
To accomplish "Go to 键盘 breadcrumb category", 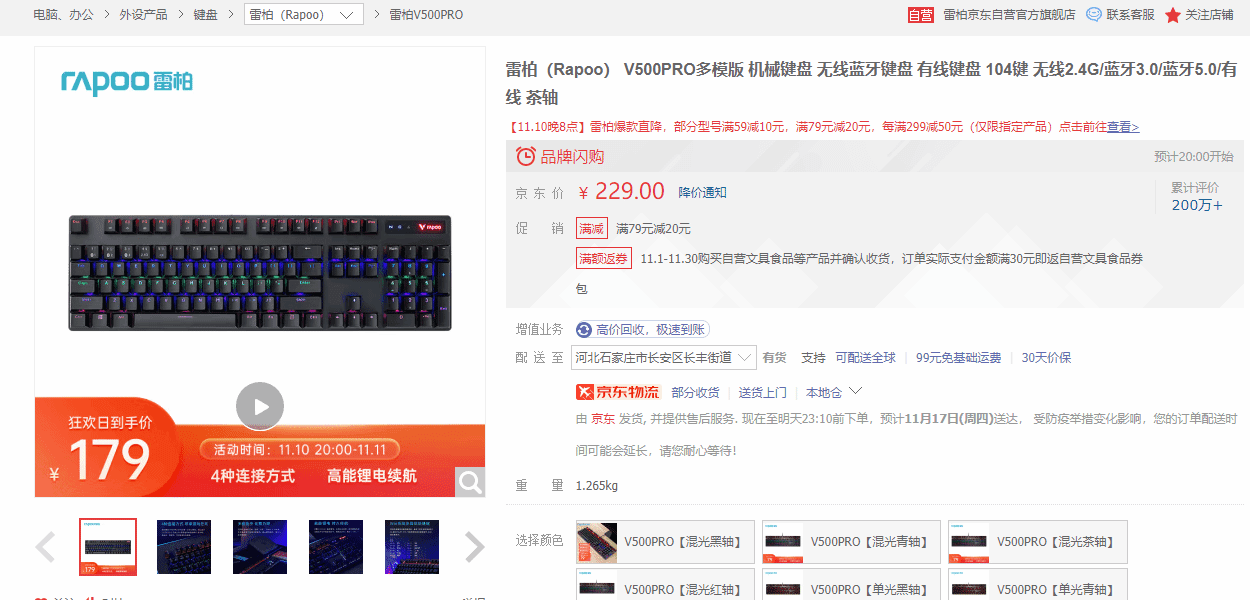I will coord(205,15).
